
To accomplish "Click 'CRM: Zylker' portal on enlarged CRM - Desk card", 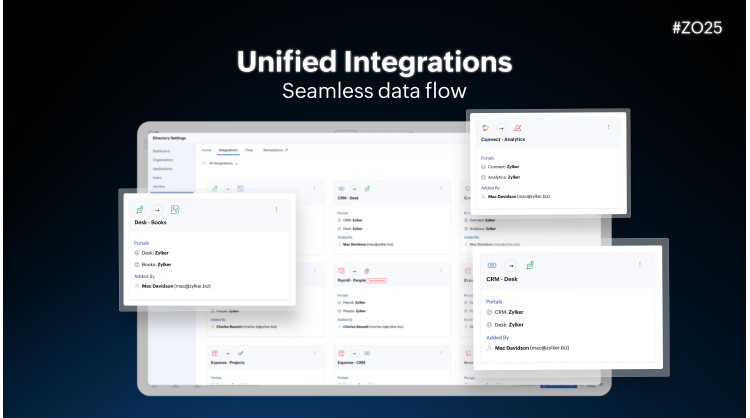I will [509, 312].
